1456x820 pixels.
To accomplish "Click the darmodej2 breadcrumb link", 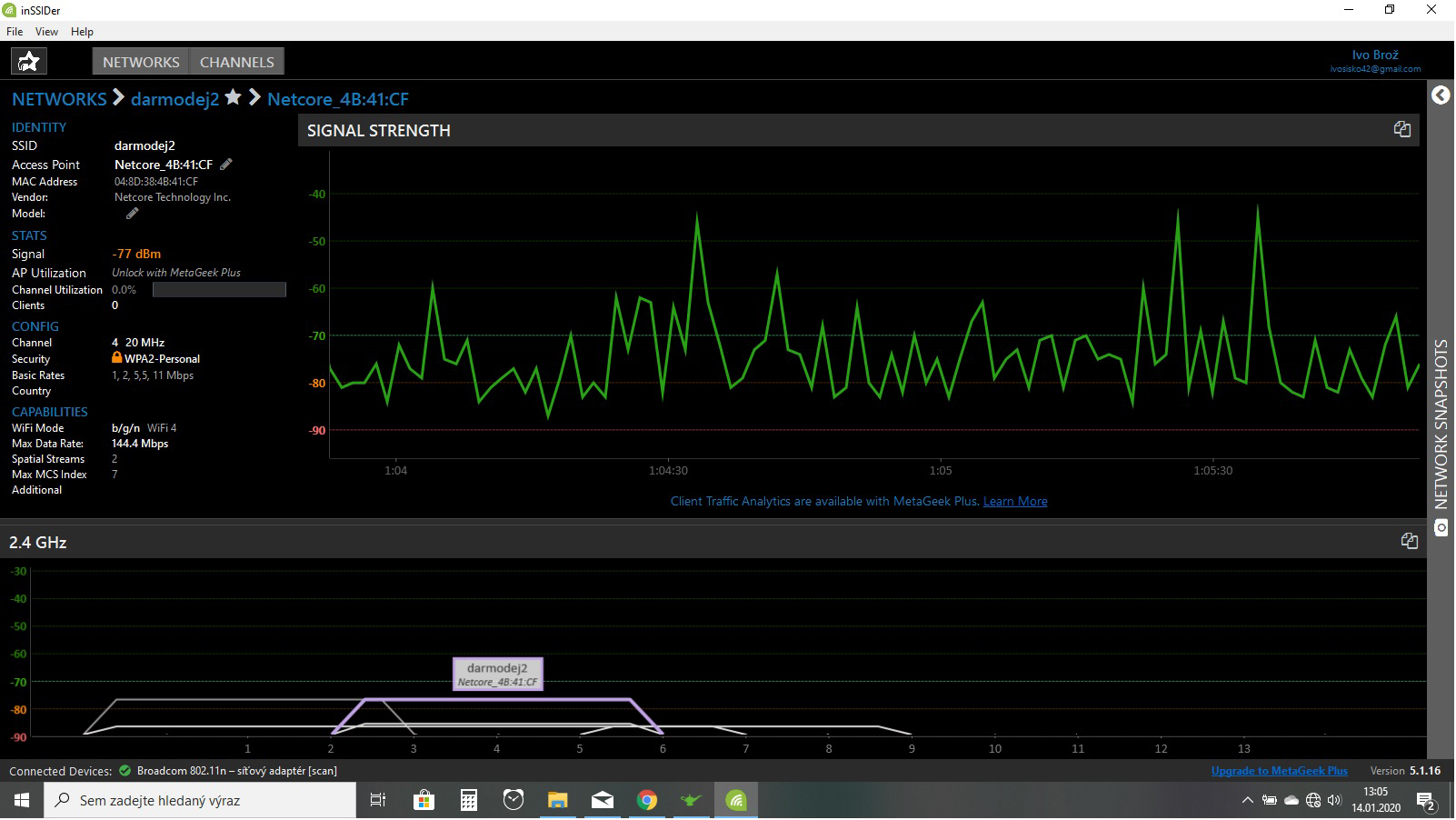I will pyautogui.click(x=175, y=99).
